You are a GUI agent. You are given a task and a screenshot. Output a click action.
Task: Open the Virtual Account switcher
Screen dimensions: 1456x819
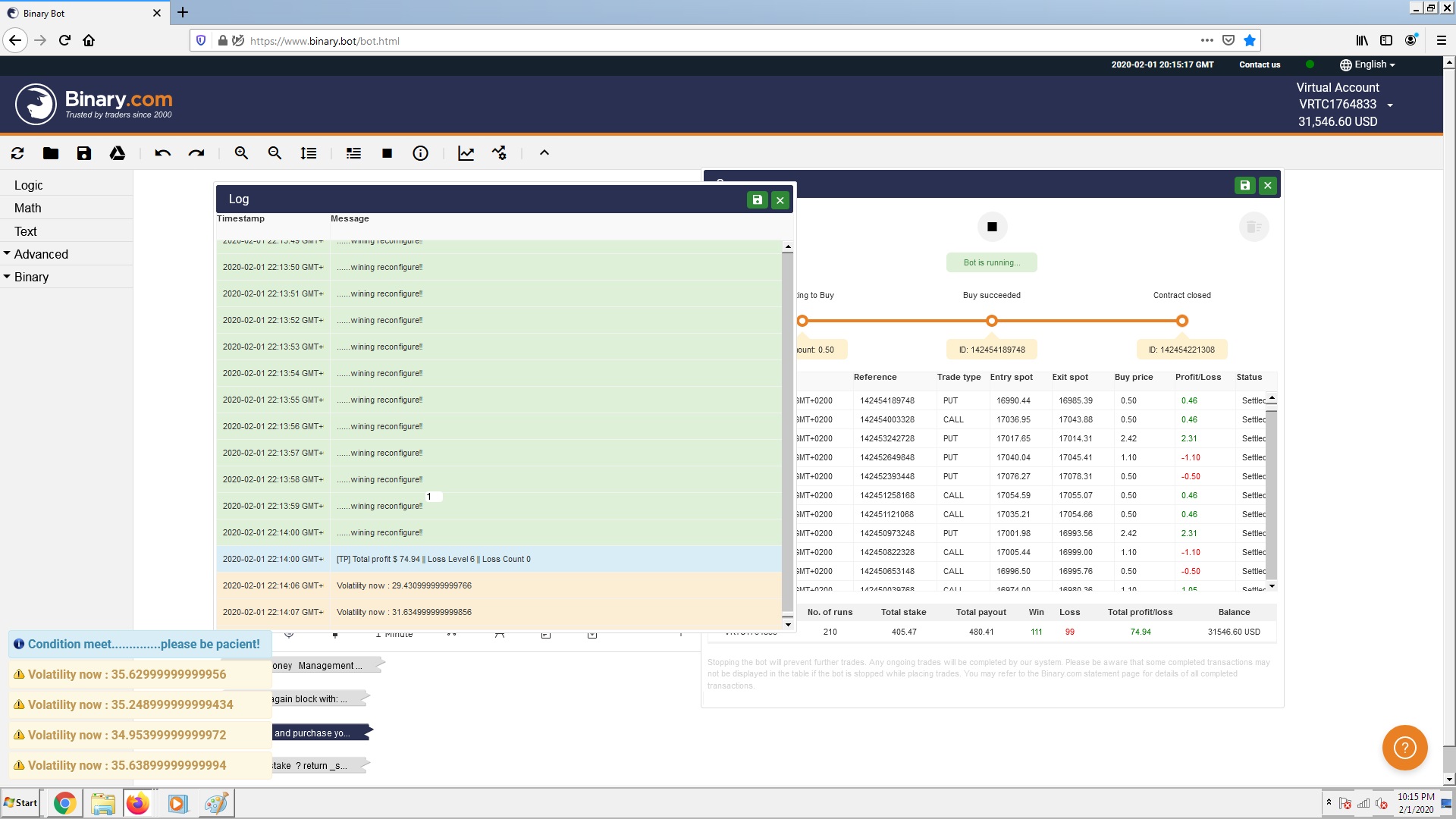[1392, 105]
